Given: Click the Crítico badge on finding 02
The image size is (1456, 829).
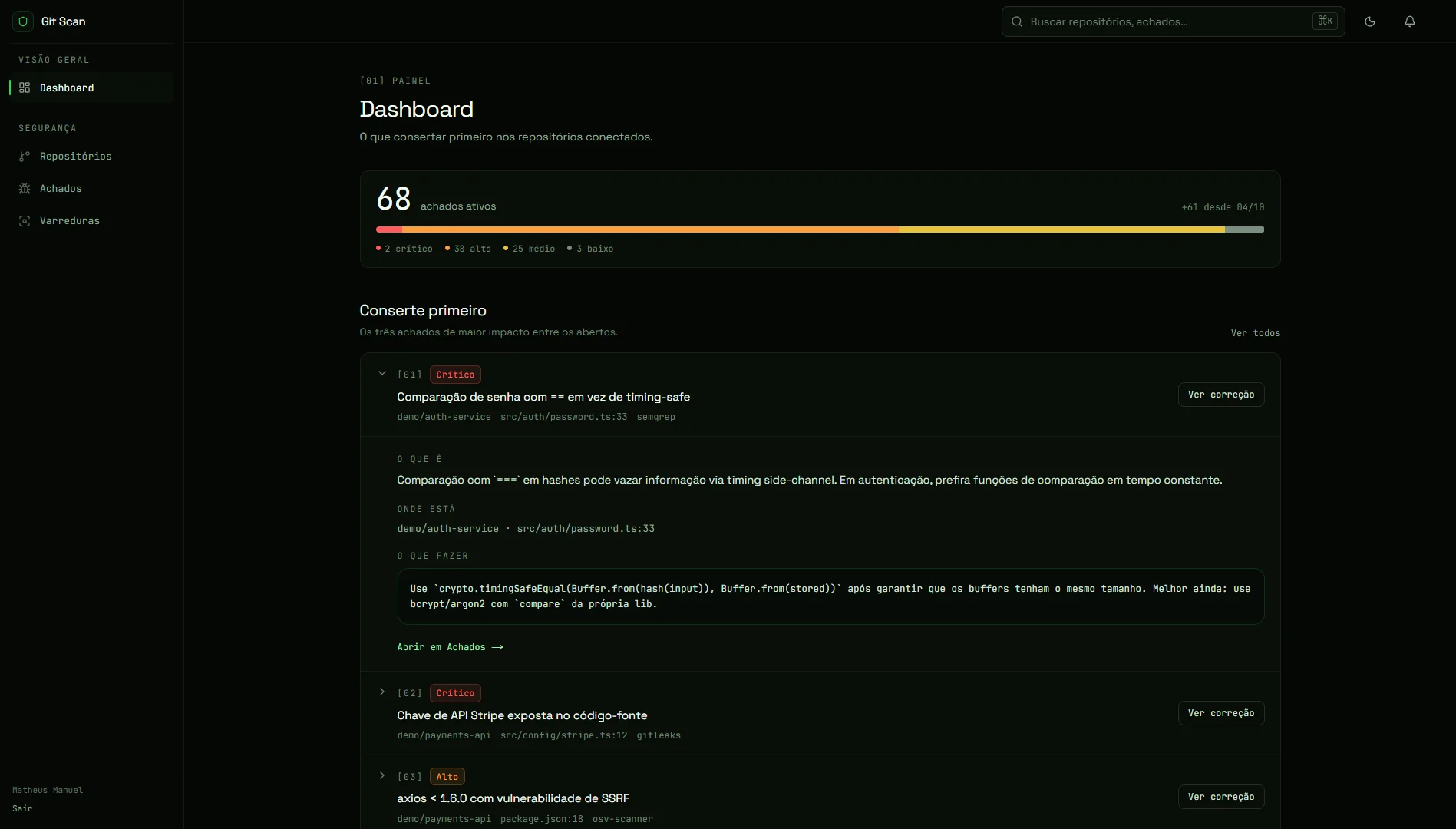Looking at the screenshot, I should tap(455, 693).
